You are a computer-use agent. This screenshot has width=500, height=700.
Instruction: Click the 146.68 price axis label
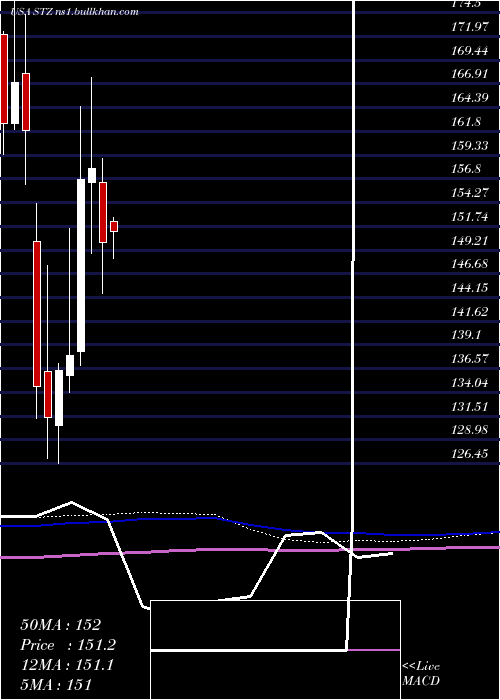[470, 264]
